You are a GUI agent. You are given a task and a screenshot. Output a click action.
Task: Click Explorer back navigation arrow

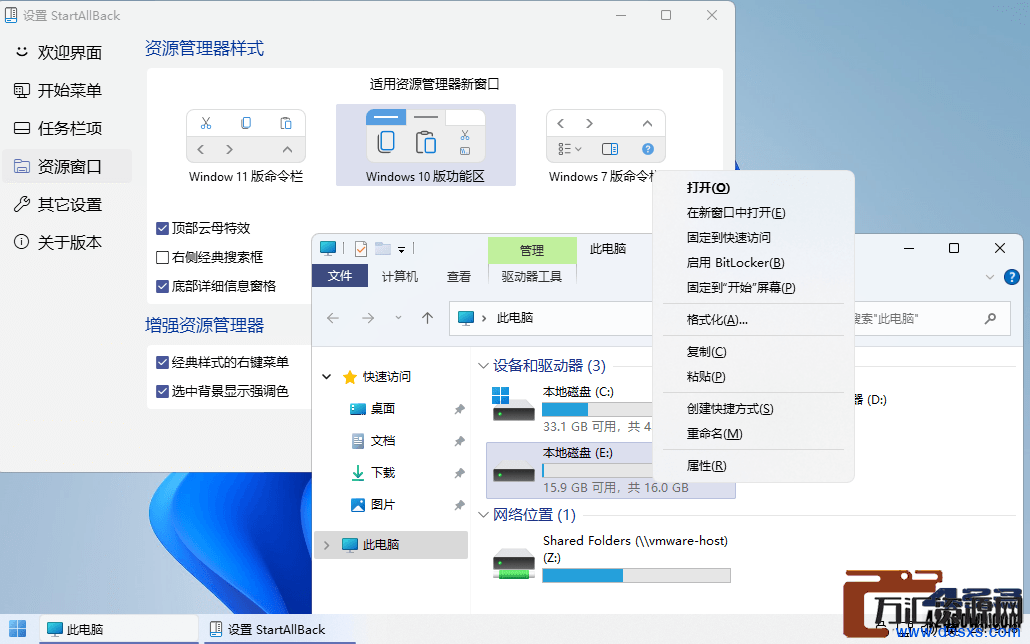click(333, 318)
